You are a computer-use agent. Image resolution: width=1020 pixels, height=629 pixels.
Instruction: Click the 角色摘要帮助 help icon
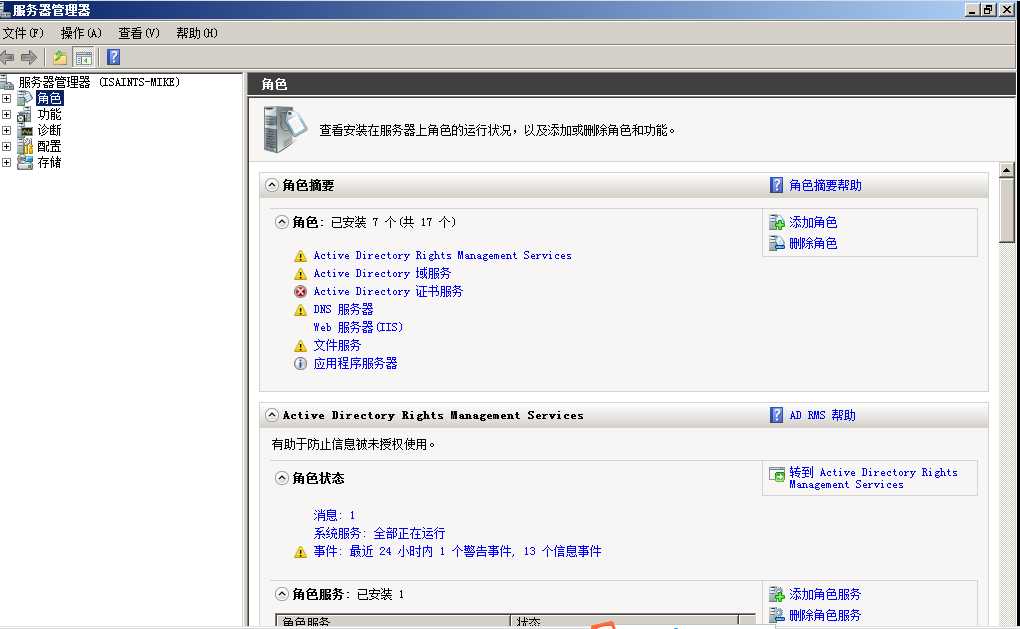776,185
